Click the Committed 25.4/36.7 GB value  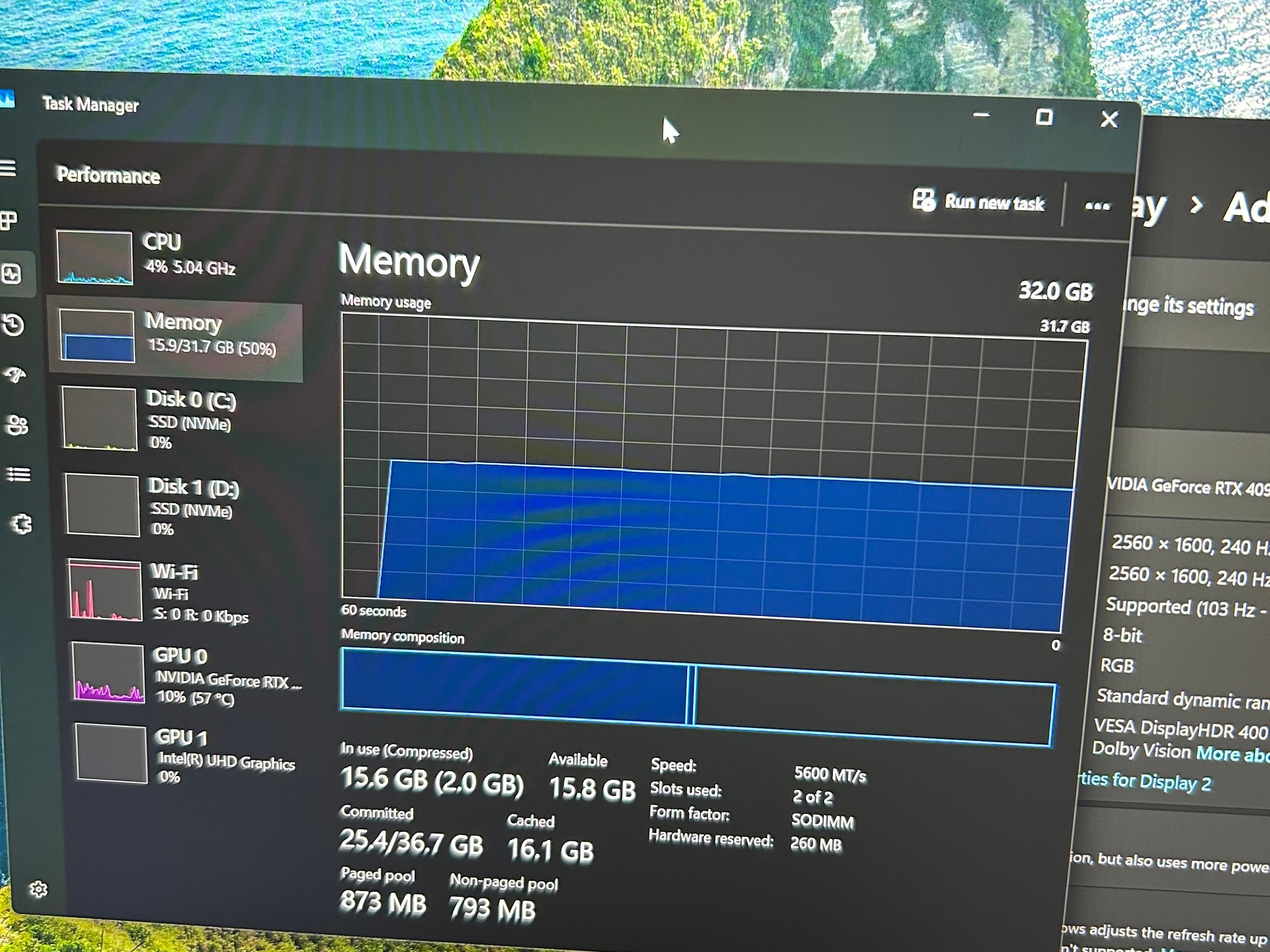coord(411,843)
